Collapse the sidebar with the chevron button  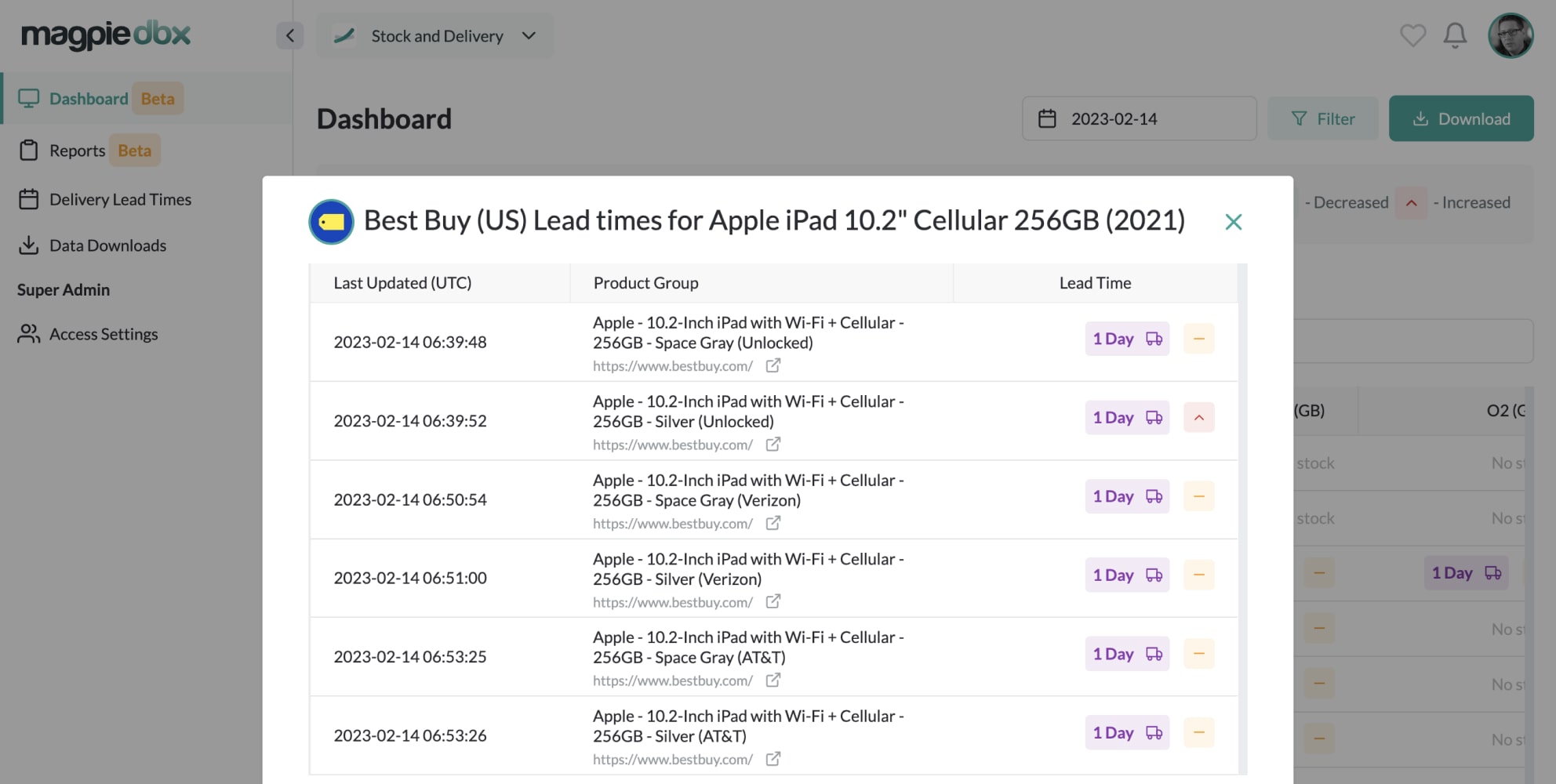coord(289,35)
